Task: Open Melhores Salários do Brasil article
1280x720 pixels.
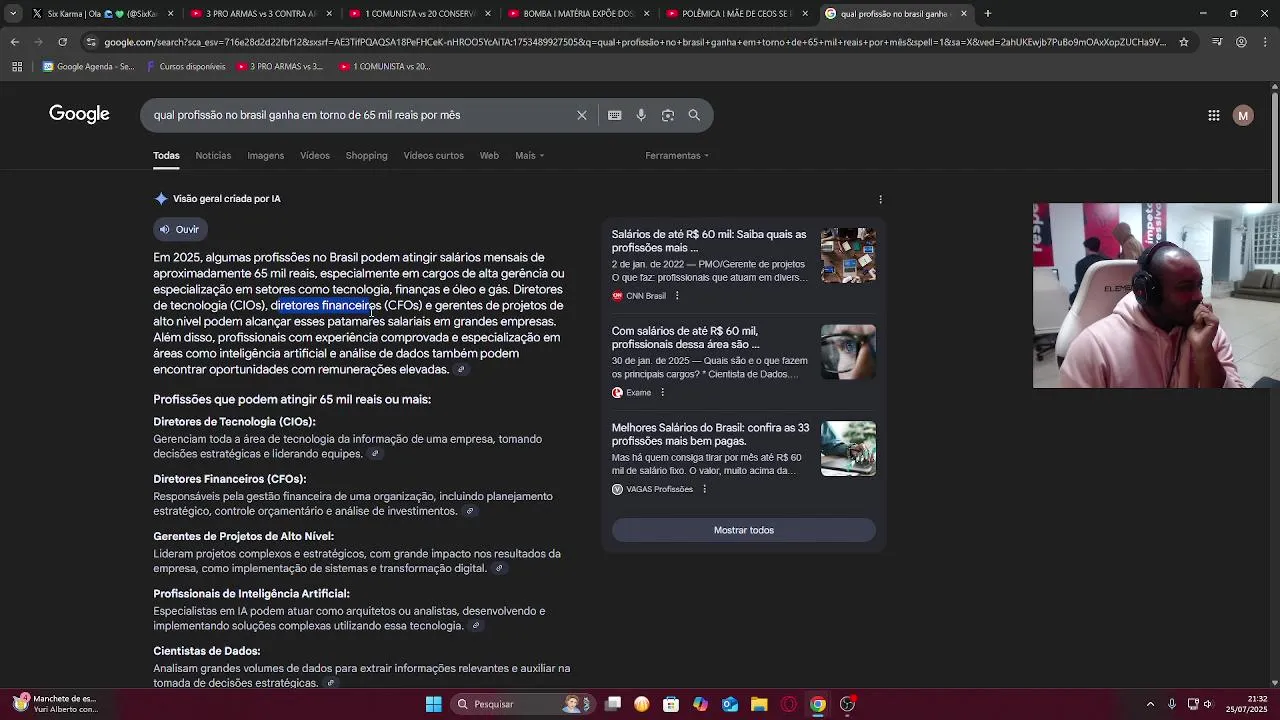Action: click(710, 434)
